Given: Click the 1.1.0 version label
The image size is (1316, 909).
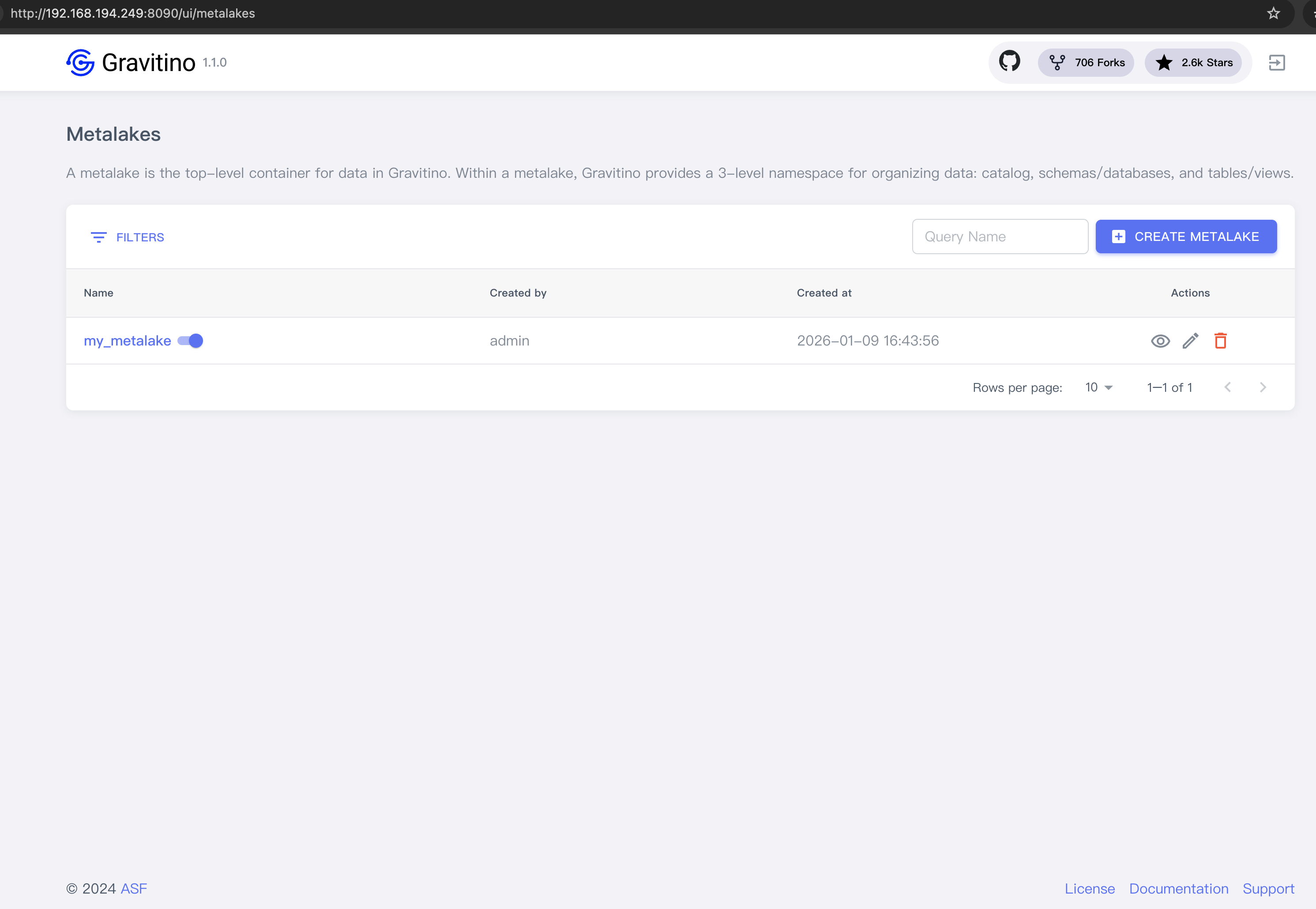Looking at the screenshot, I should (x=214, y=63).
